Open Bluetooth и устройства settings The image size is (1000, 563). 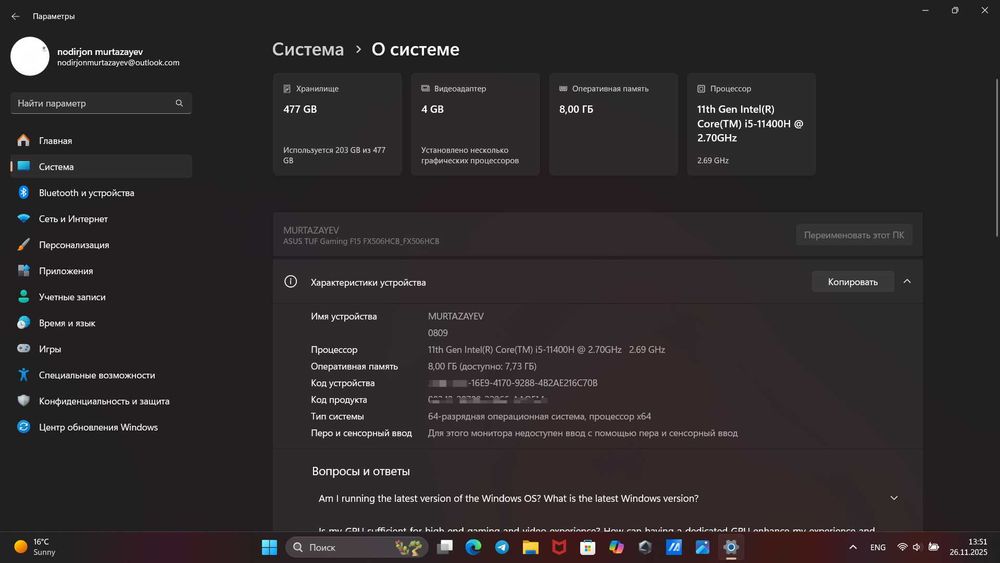point(101,193)
